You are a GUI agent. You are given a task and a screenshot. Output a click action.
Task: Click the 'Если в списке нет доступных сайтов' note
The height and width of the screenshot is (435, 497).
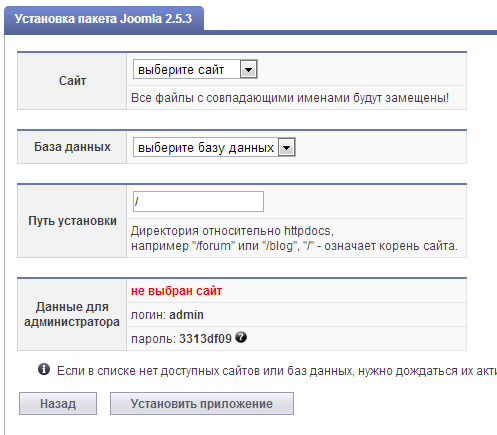tap(277, 371)
